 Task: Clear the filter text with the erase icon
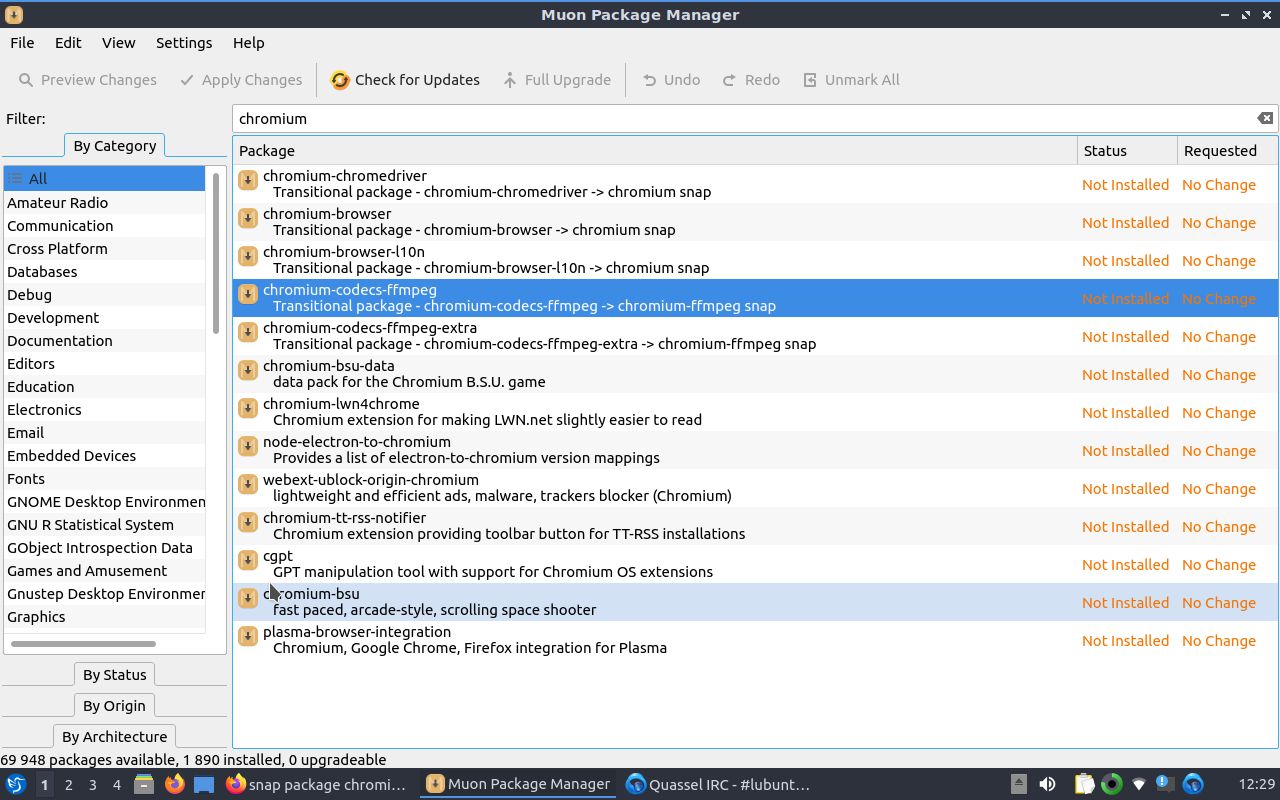pos(1265,118)
